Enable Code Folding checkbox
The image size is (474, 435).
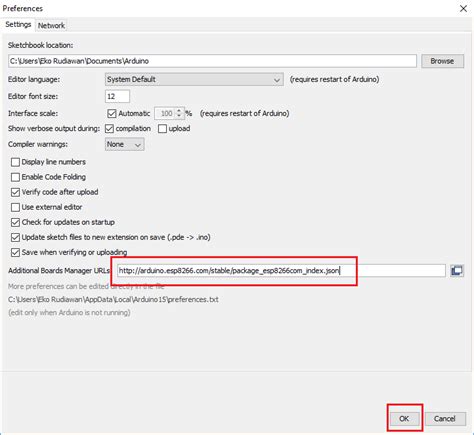coord(15,177)
